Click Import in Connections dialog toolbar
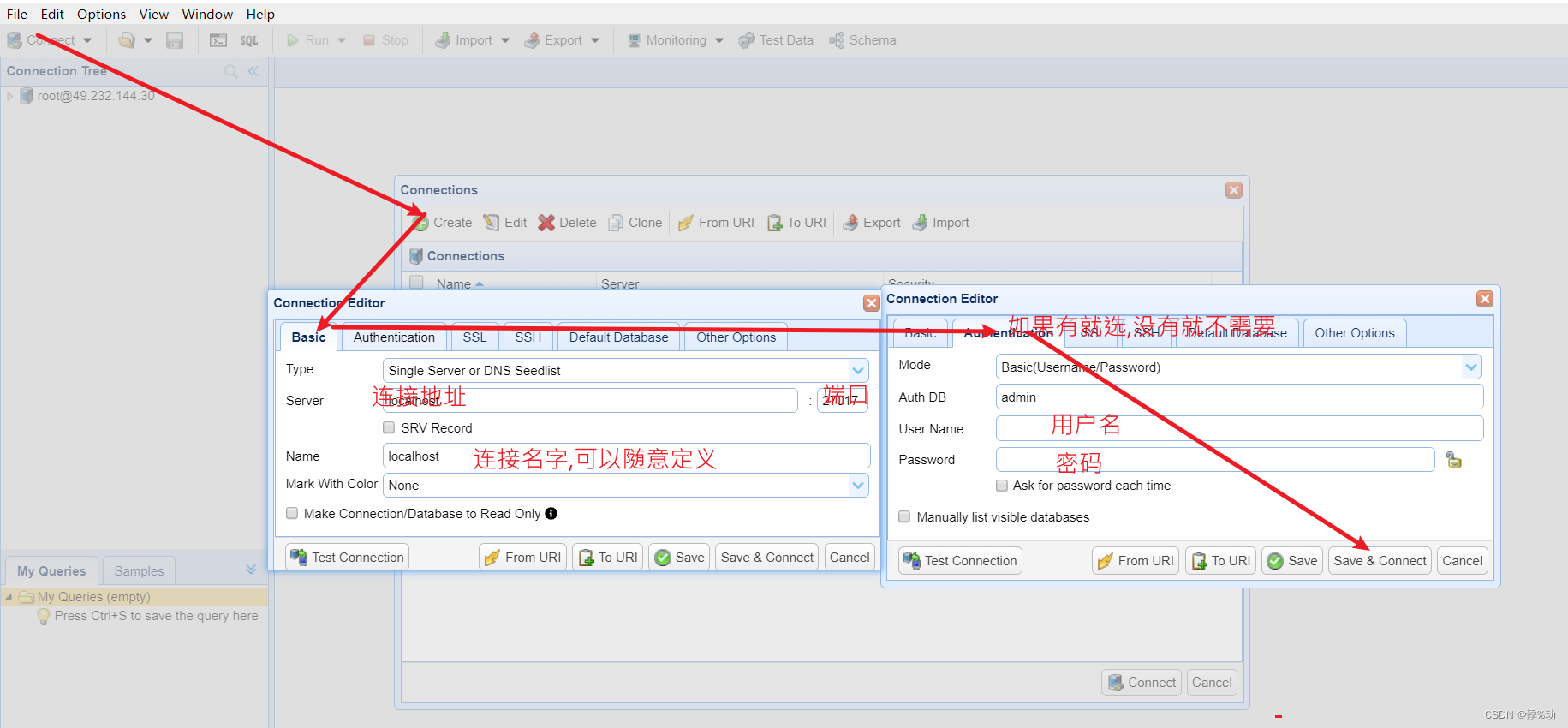The width and height of the screenshot is (1568, 728). coord(941,223)
